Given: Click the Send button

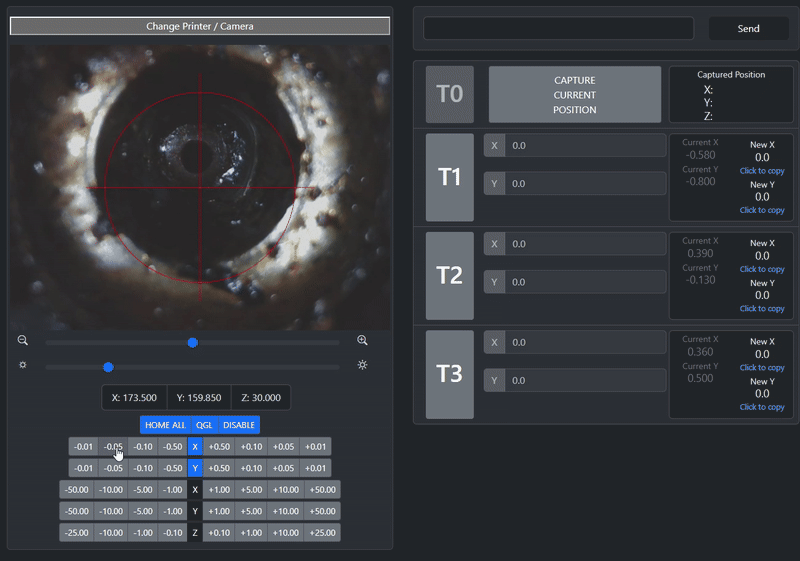Looking at the screenshot, I should tap(748, 29).
